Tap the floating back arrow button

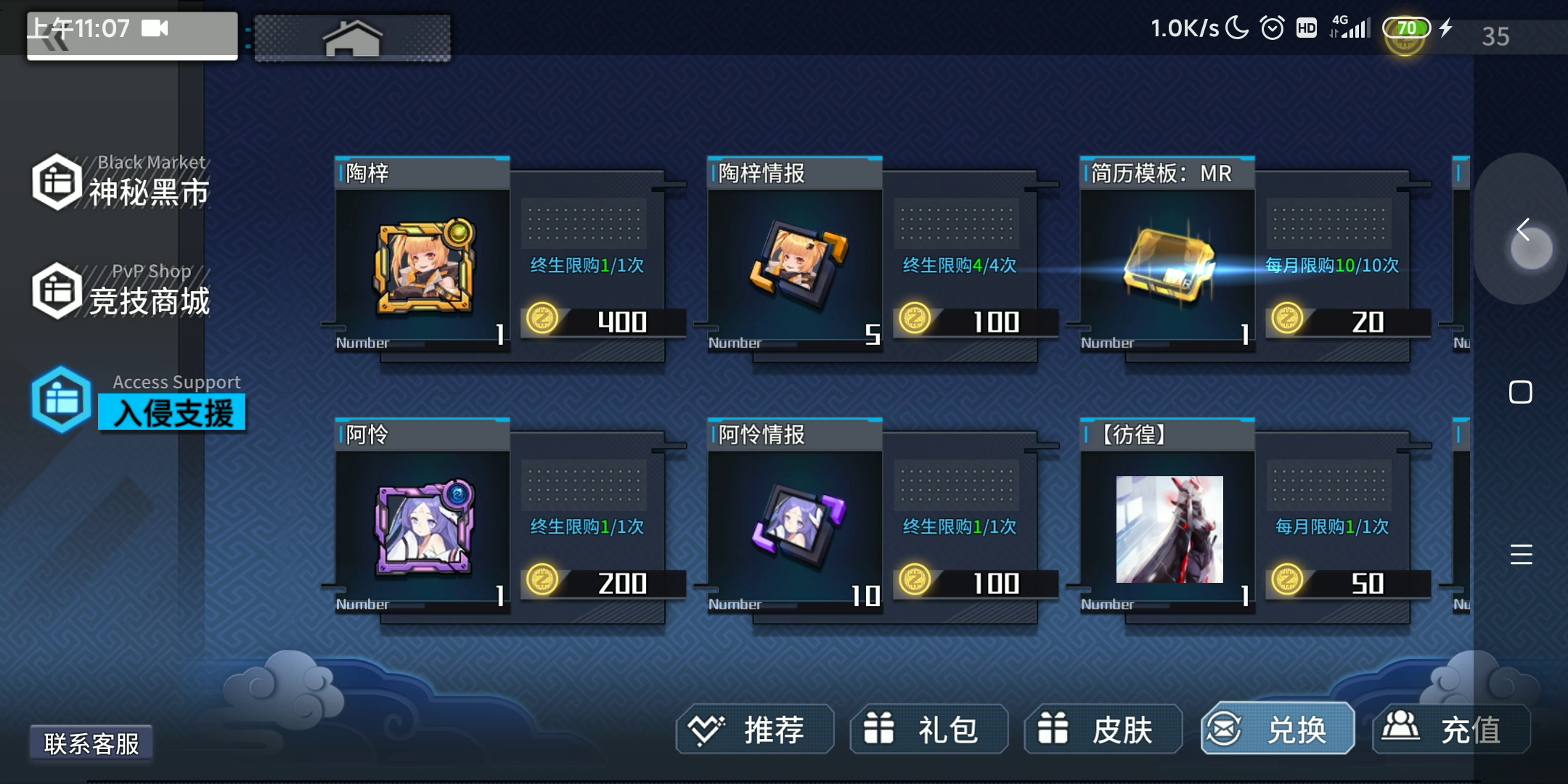1524,230
